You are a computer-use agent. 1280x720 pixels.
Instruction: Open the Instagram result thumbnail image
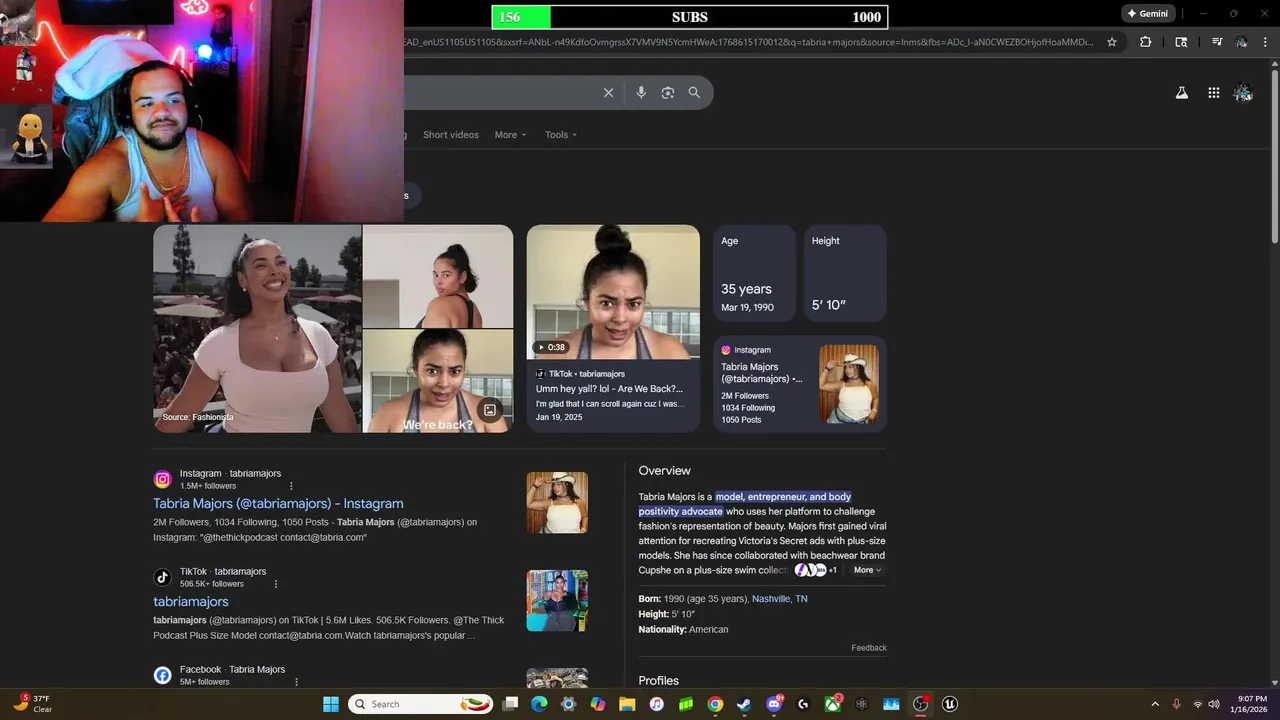(x=557, y=502)
